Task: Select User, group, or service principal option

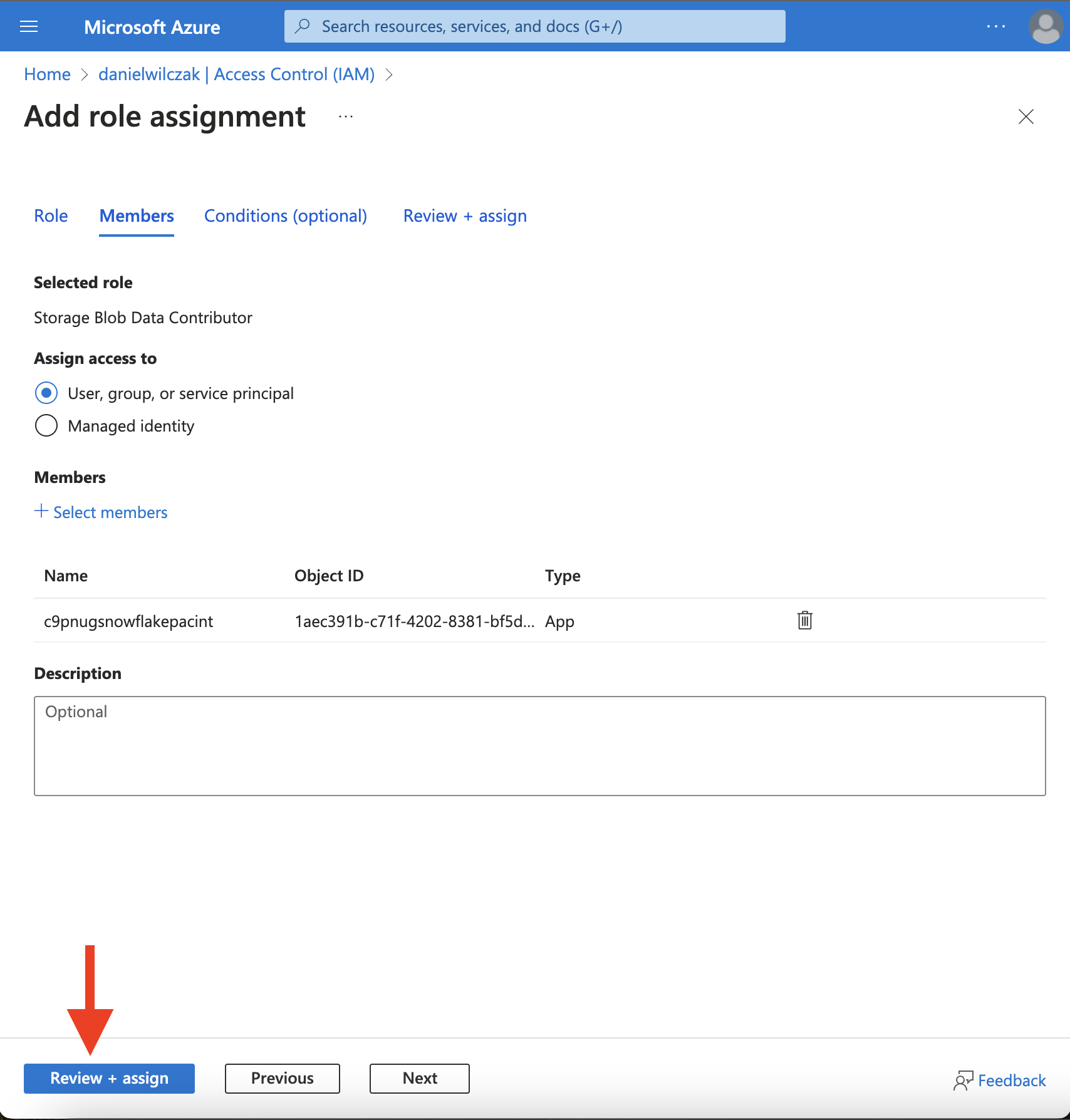Action: tap(46, 393)
